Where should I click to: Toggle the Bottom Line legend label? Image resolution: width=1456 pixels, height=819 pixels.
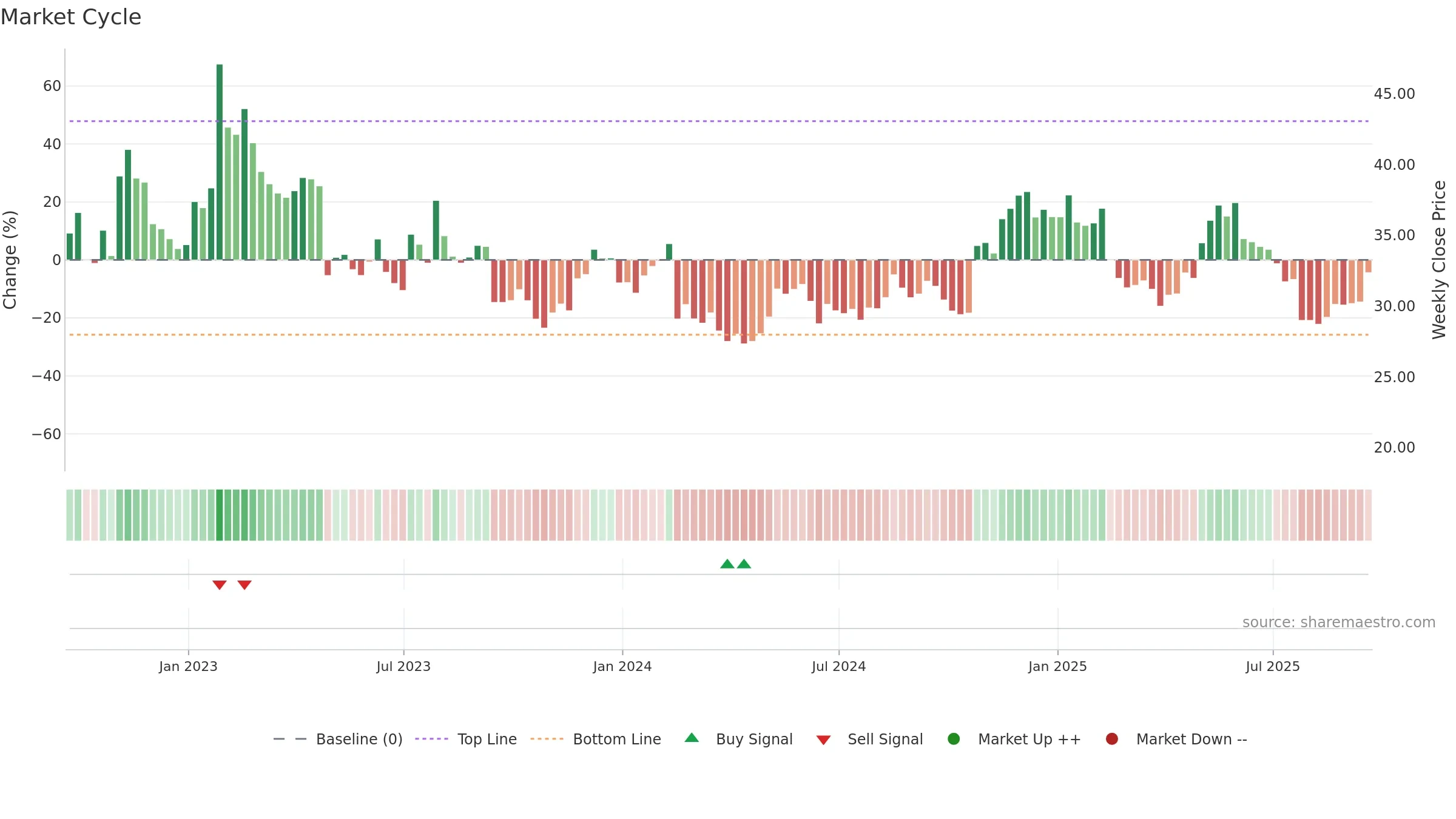click(617, 739)
